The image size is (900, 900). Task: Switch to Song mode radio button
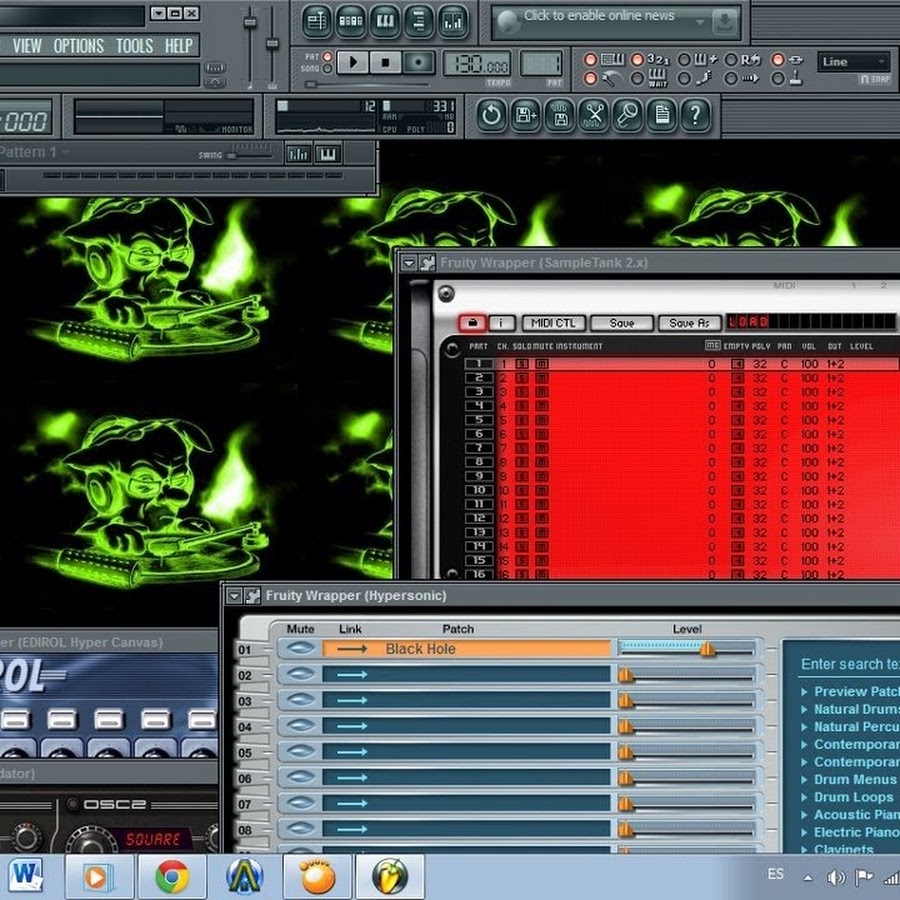[328, 69]
